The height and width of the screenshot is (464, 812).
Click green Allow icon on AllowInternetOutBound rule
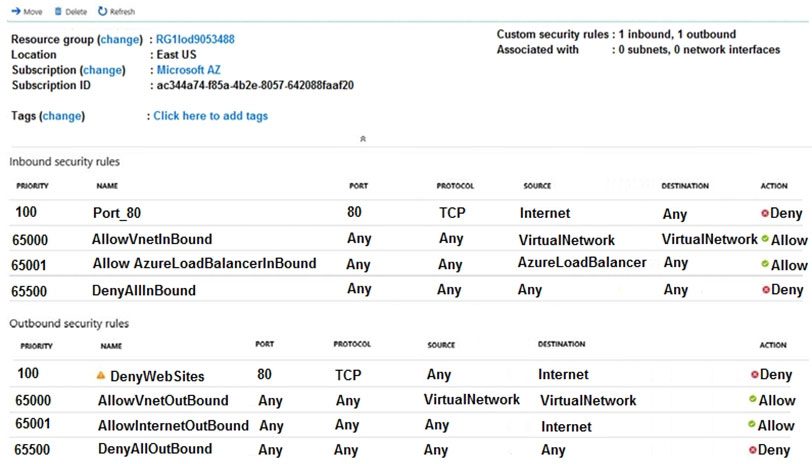(751, 424)
